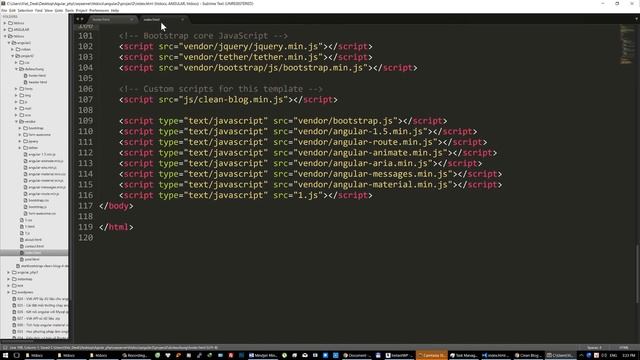The image size is (640, 360).
Task: Switch to Clean Blog Chrome window in taskbar
Action: point(528,356)
